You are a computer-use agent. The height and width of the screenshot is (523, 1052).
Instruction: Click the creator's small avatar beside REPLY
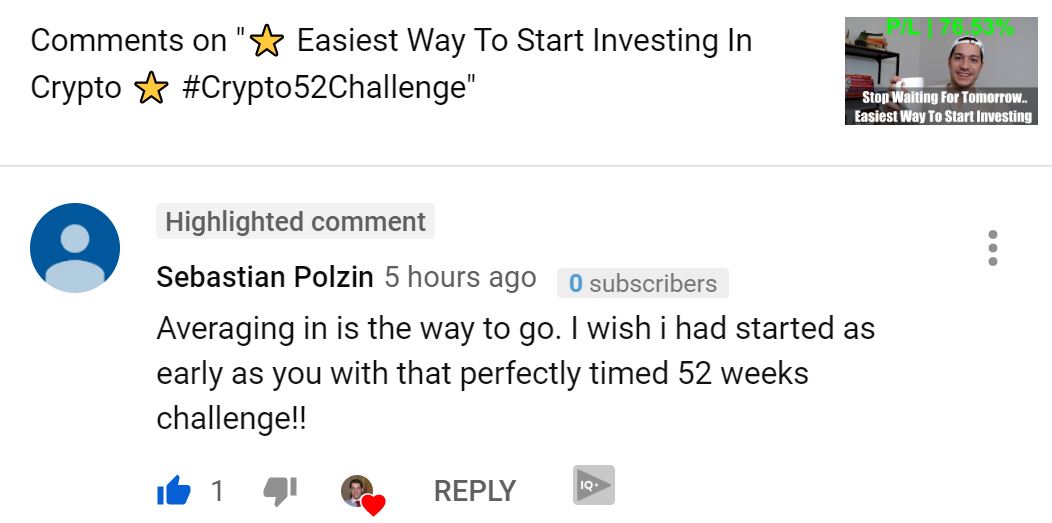click(355, 490)
